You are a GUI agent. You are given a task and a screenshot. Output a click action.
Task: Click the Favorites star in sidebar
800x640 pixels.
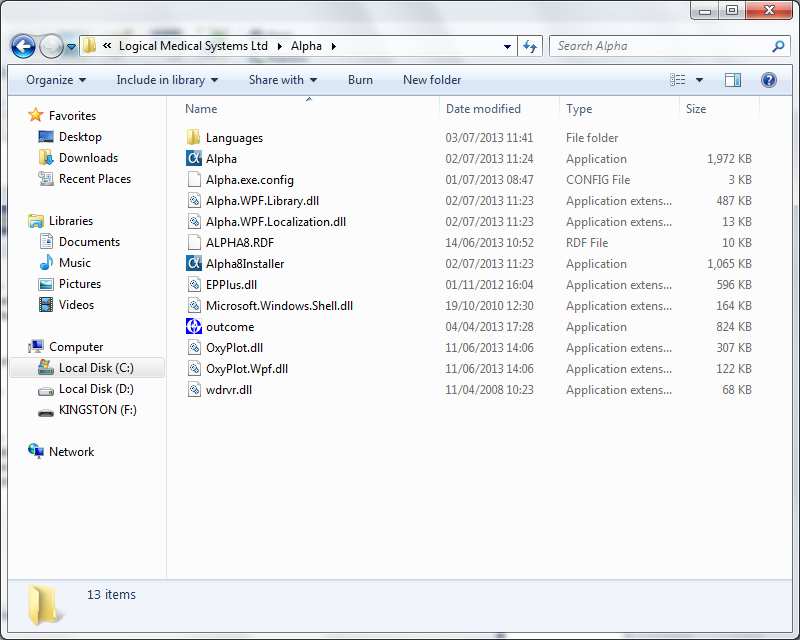pos(36,115)
